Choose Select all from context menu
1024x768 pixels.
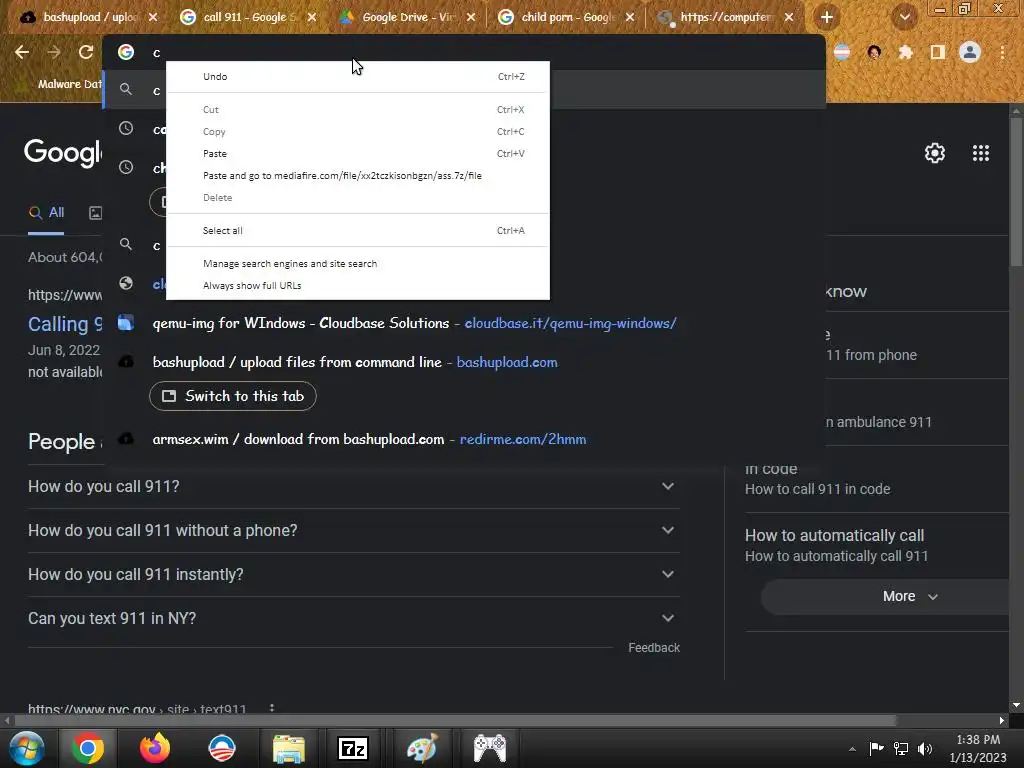coord(358,231)
